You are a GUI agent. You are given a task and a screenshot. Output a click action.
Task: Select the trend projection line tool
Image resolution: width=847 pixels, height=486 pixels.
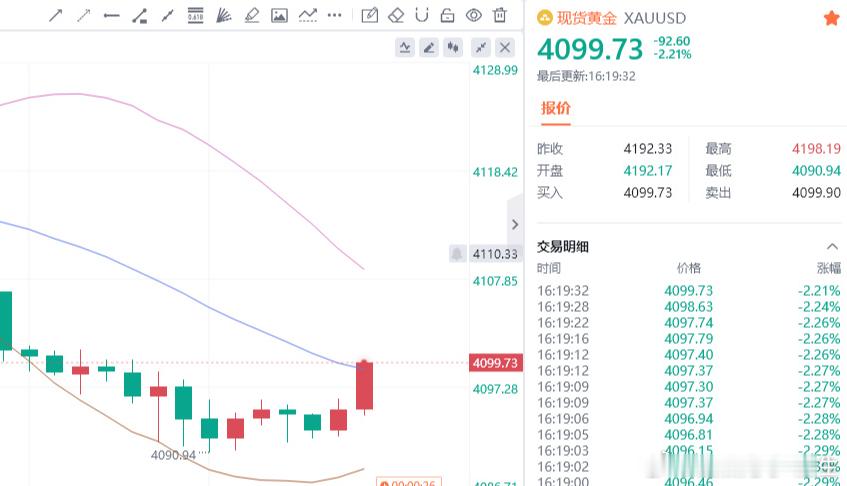[x=307, y=15]
